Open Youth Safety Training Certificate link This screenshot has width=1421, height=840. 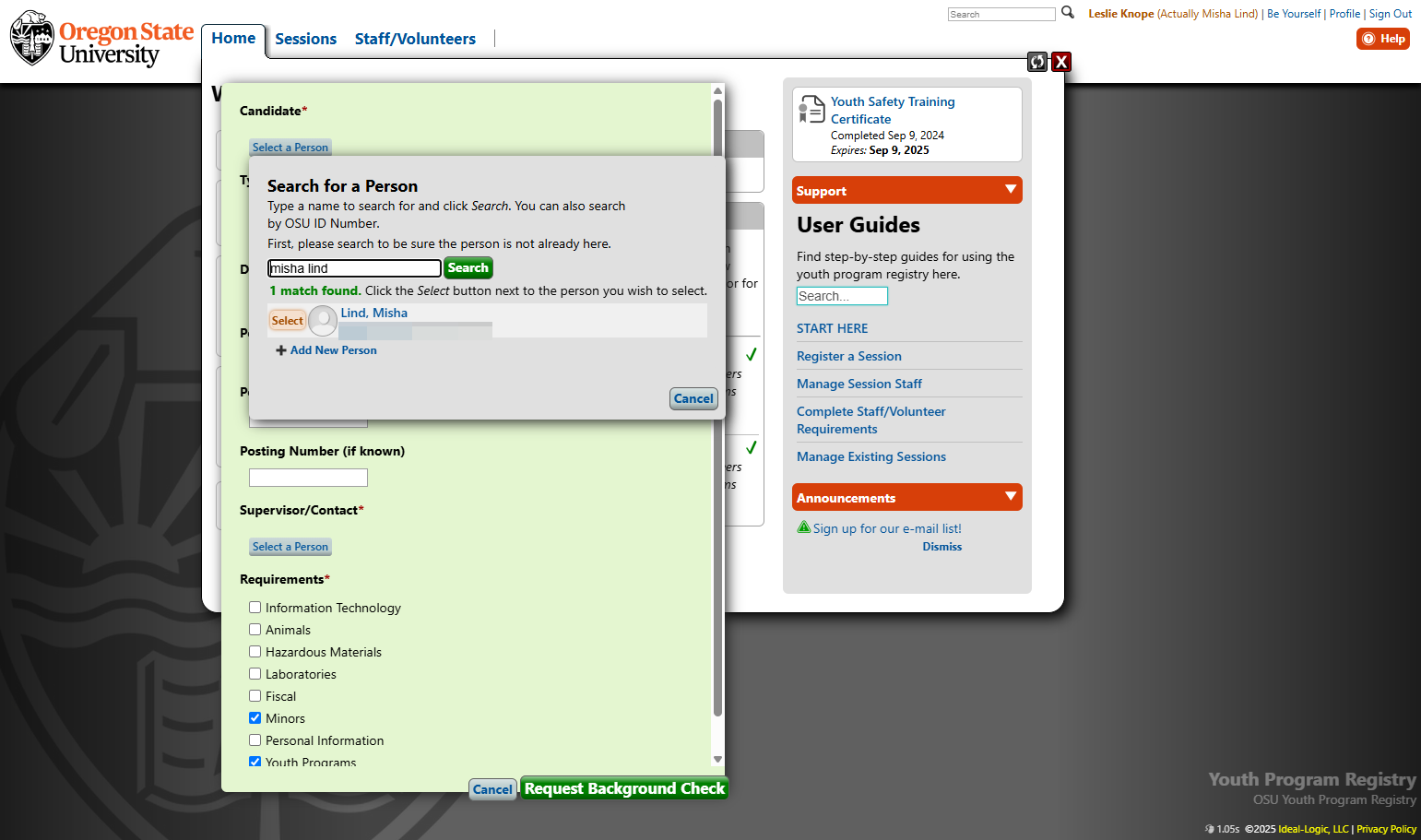[x=893, y=110]
